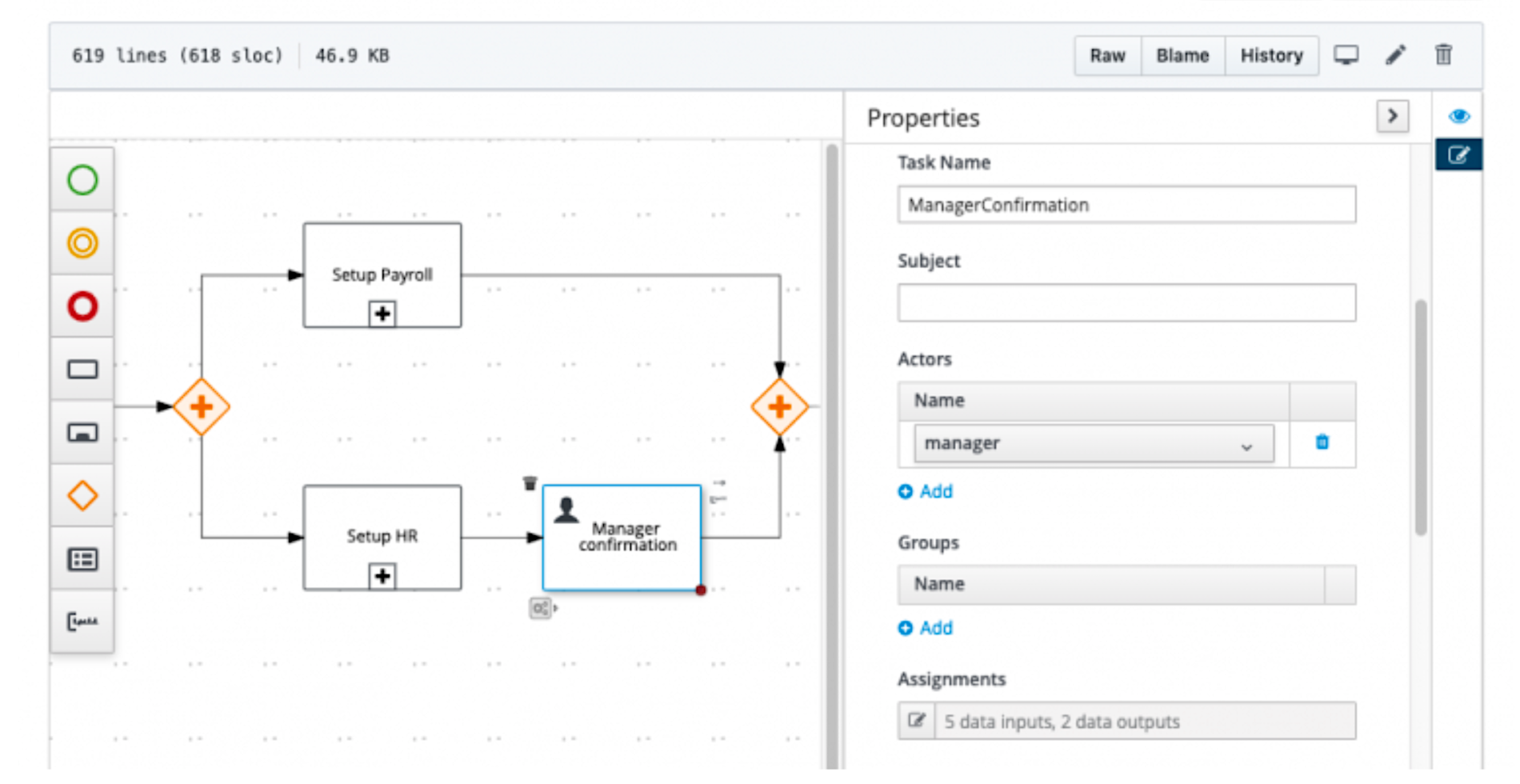Click the History button
Screen dimensions: 1520x784
tap(1271, 56)
